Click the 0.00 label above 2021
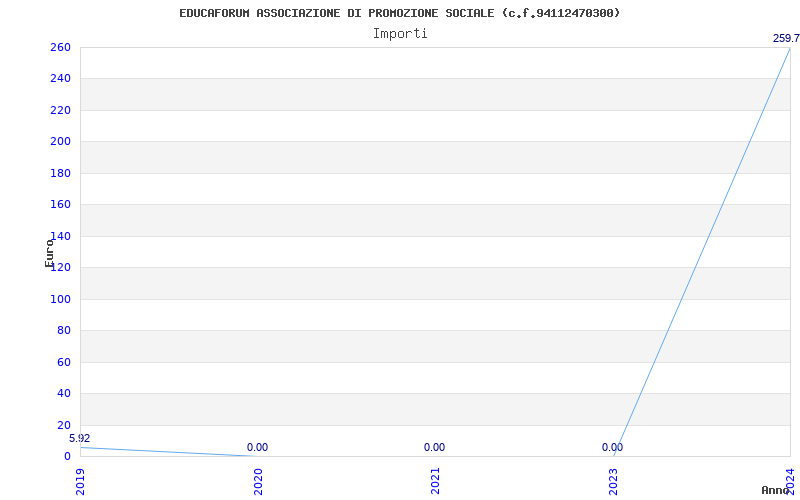The image size is (800, 500). pyautogui.click(x=434, y=447)
